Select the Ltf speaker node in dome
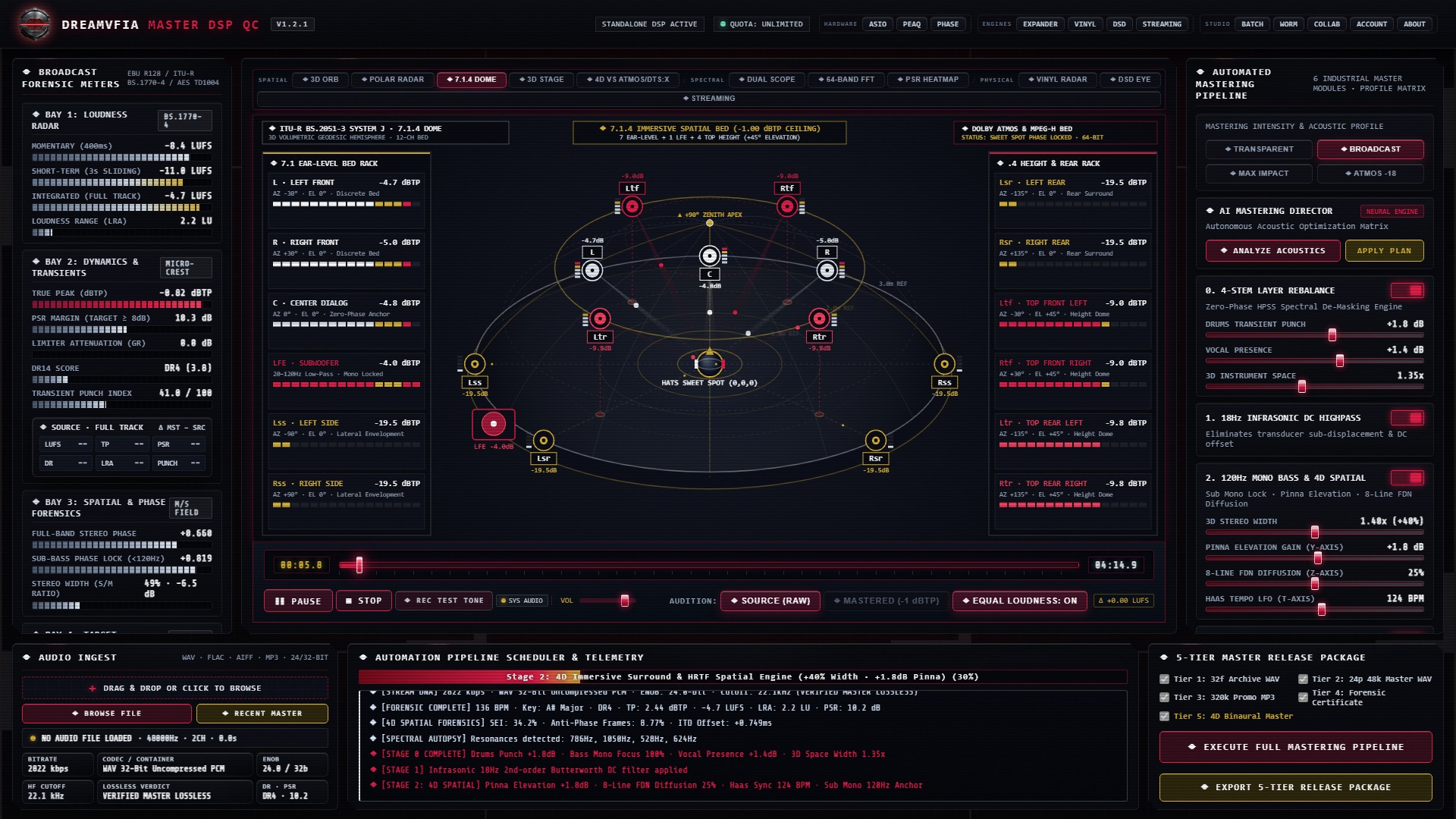1456x819 pixels. click(x=632, y=206)
